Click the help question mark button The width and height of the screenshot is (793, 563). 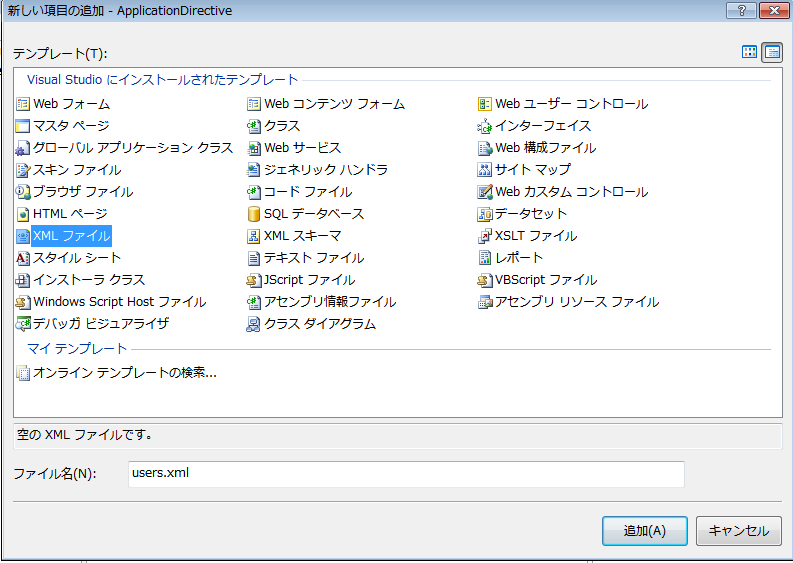741,10
